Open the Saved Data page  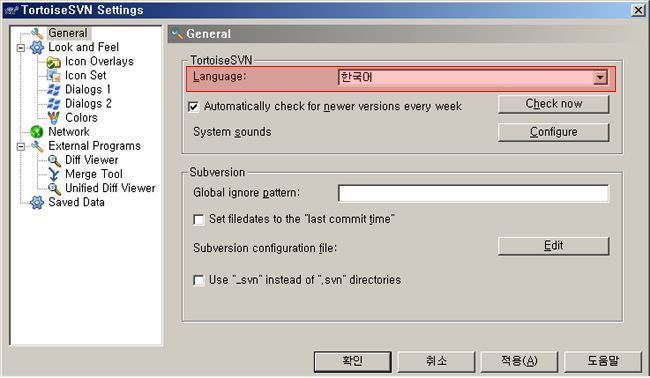[x=76, y=202]
